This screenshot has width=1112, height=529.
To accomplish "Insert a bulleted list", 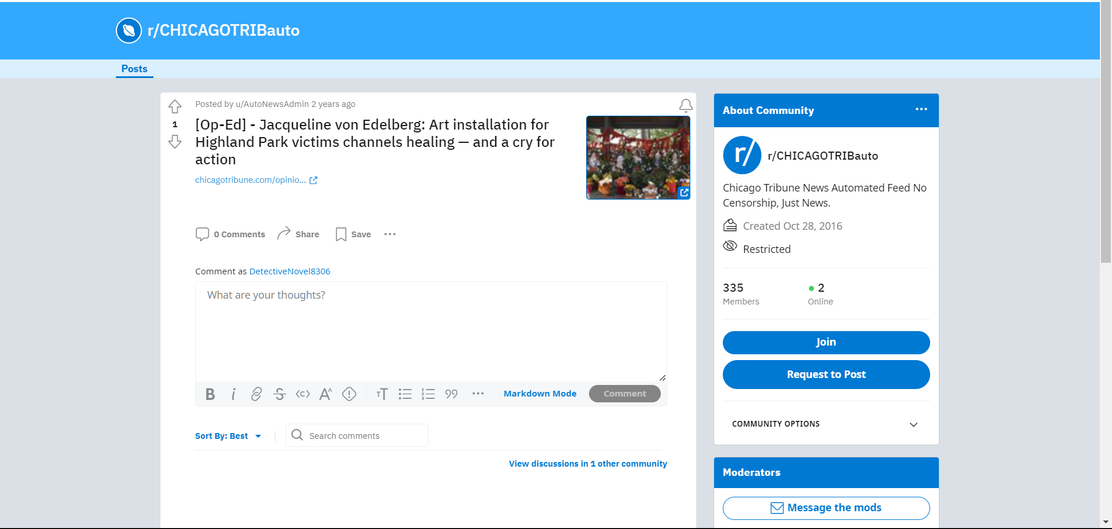I will tap(405, 394).
